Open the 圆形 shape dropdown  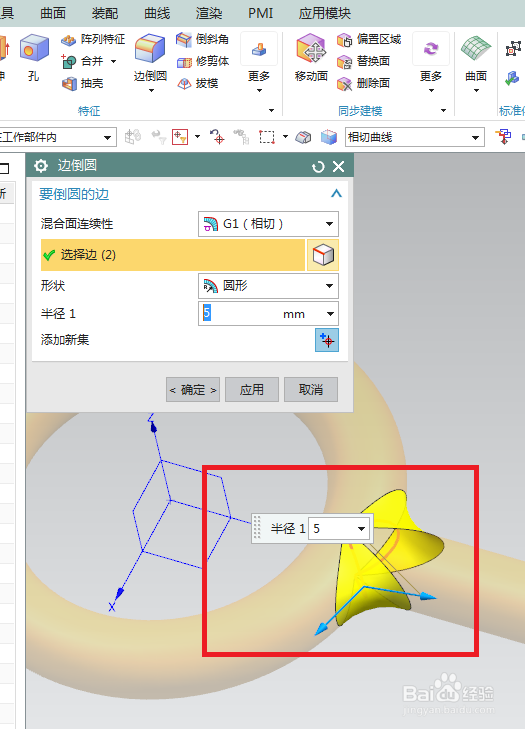(x=268, y=286)
